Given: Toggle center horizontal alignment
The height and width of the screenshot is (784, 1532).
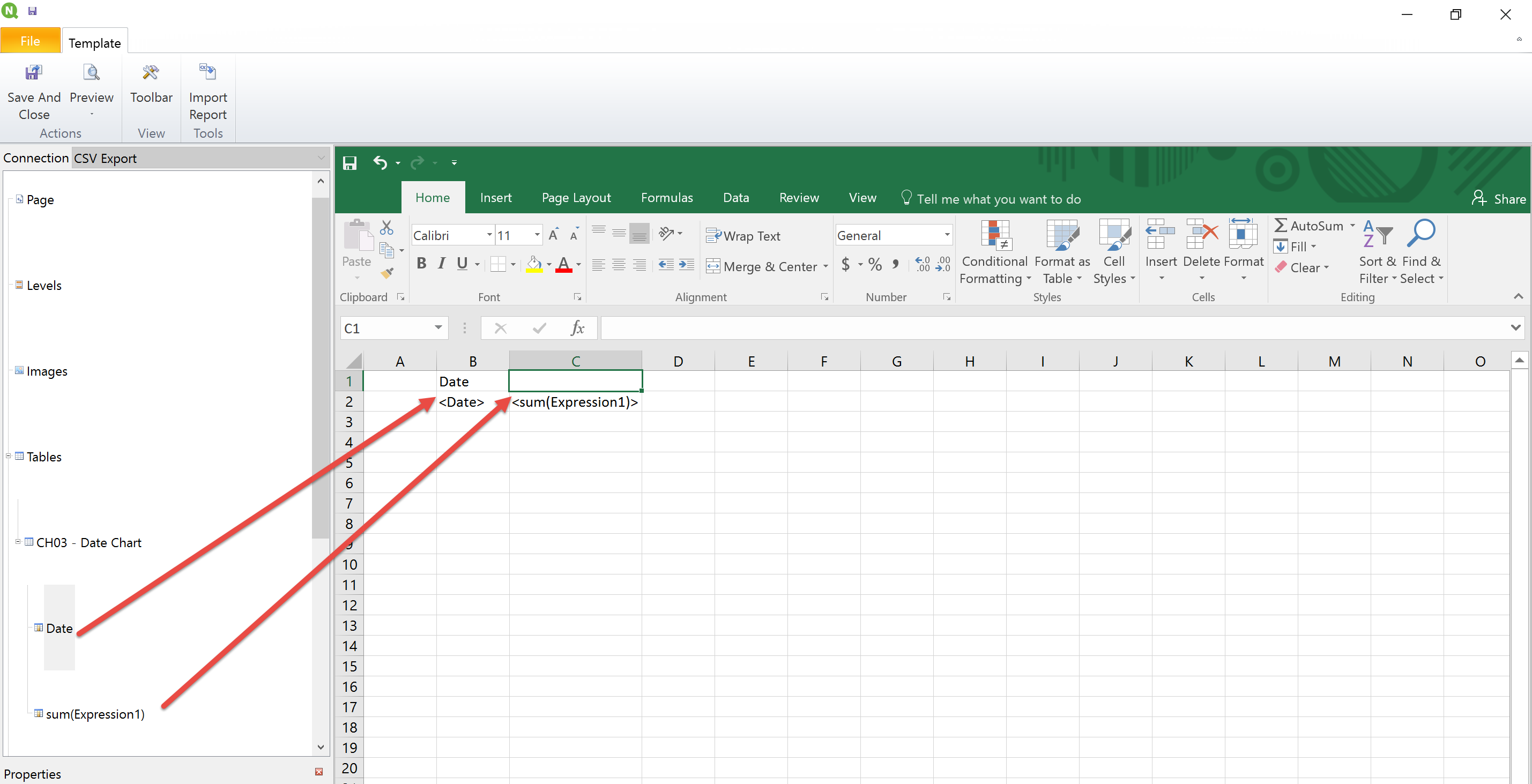Looking at the screenshot, I should pyautogui.click(x=619, y=265).
